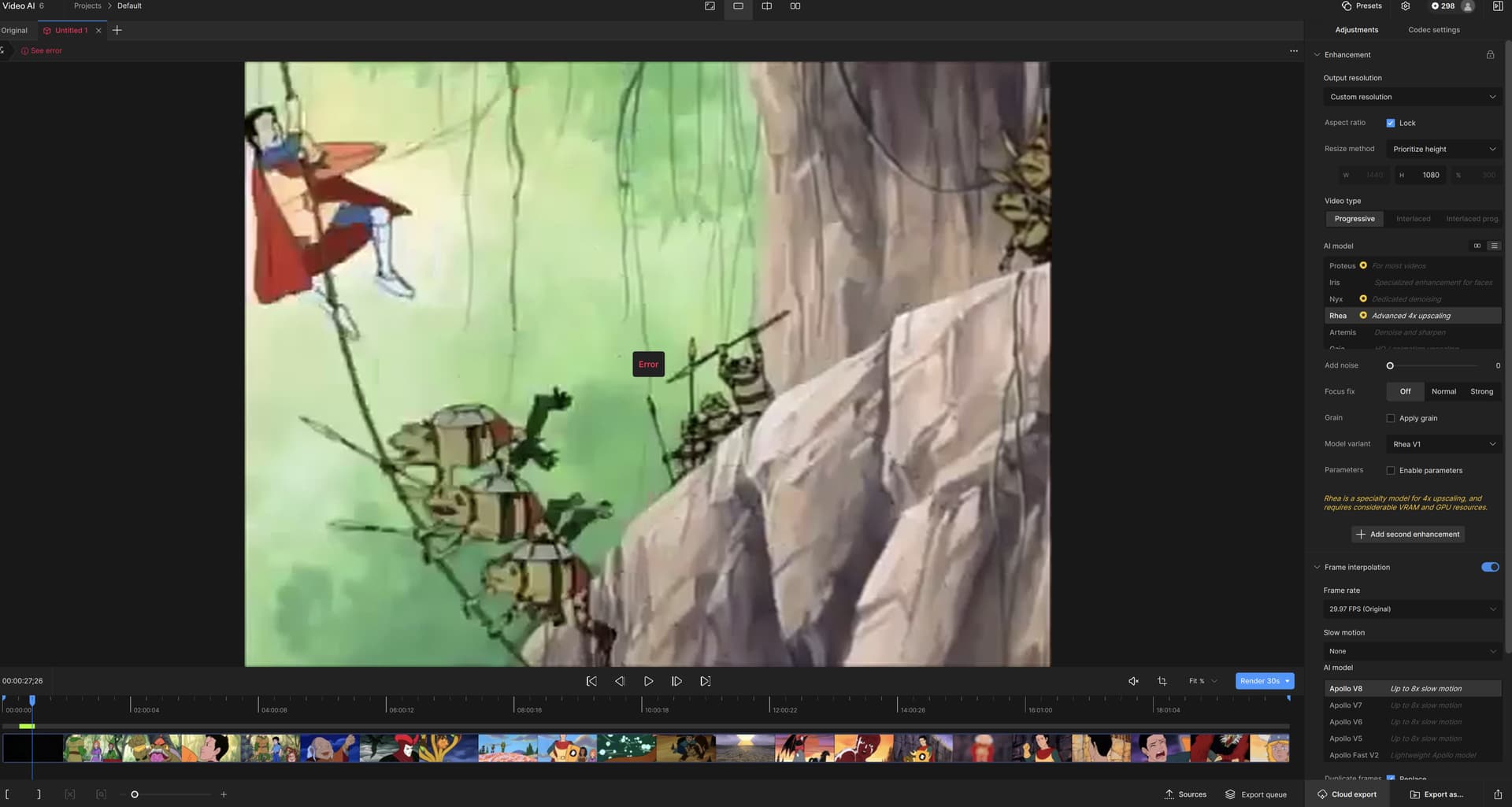Open the Resize method dropdown
1512x807 pixels.
[1443, 150]
